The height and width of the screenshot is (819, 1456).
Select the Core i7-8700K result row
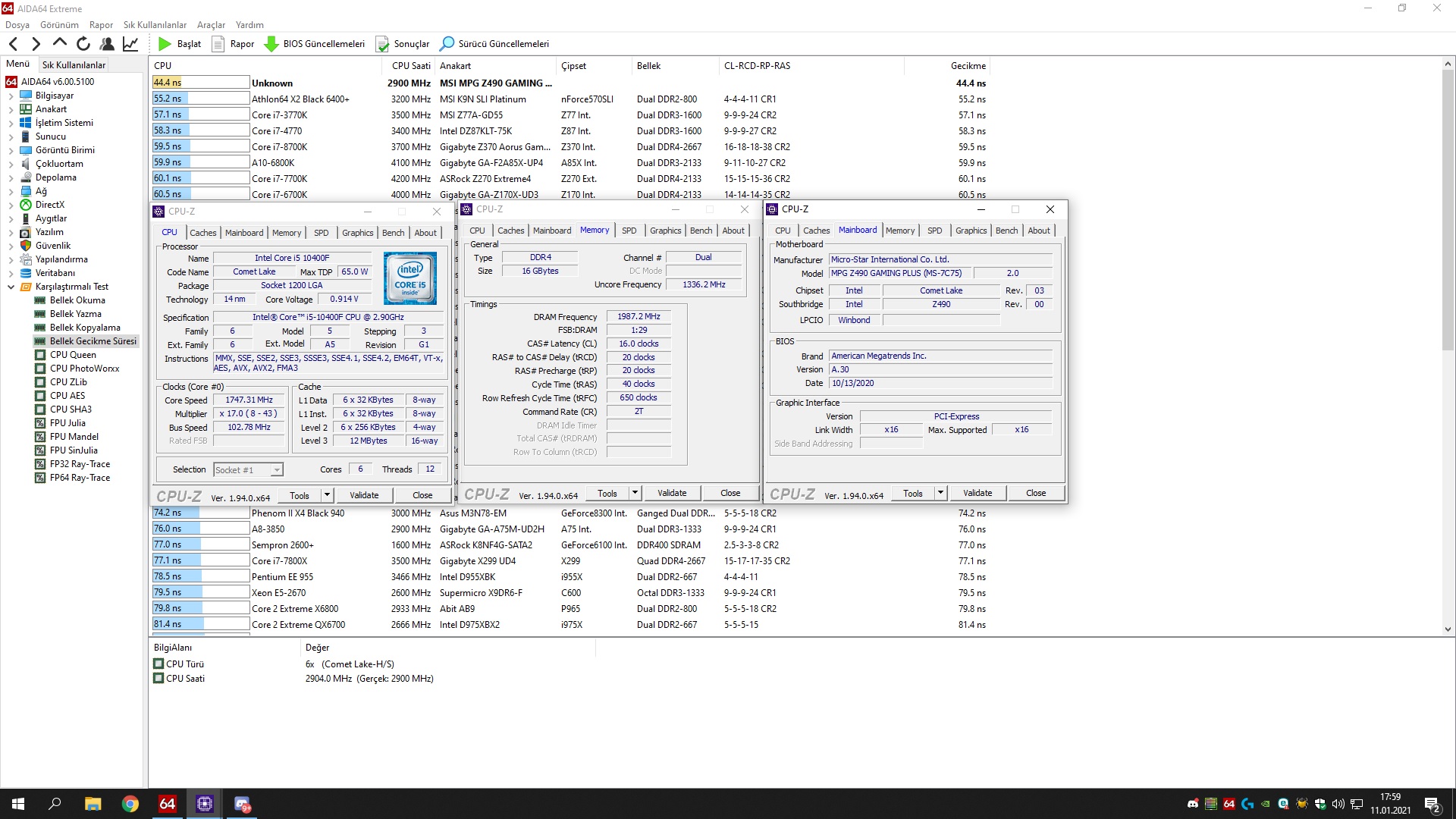coord(569,147)
